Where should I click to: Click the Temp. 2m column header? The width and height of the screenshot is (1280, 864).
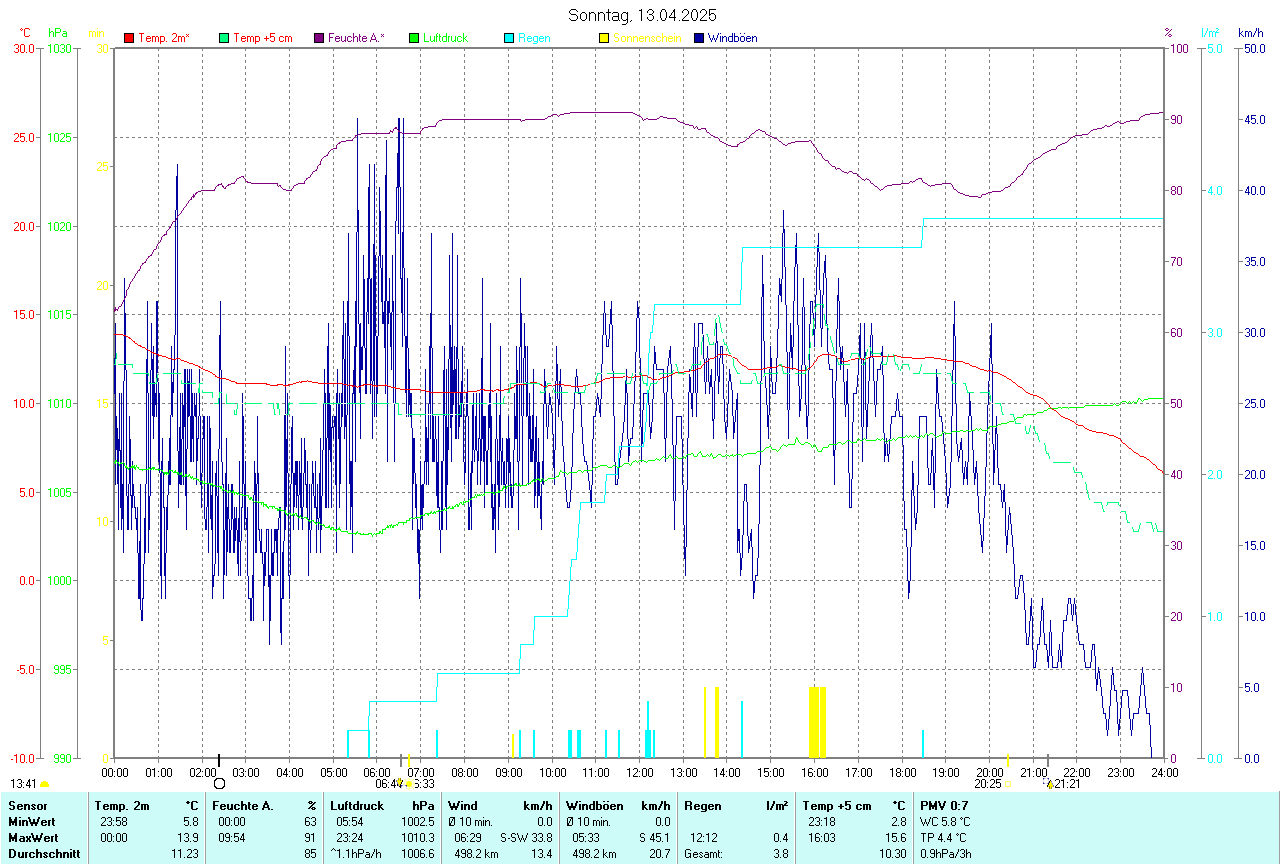pyautogui.click(x=122, y=806)
